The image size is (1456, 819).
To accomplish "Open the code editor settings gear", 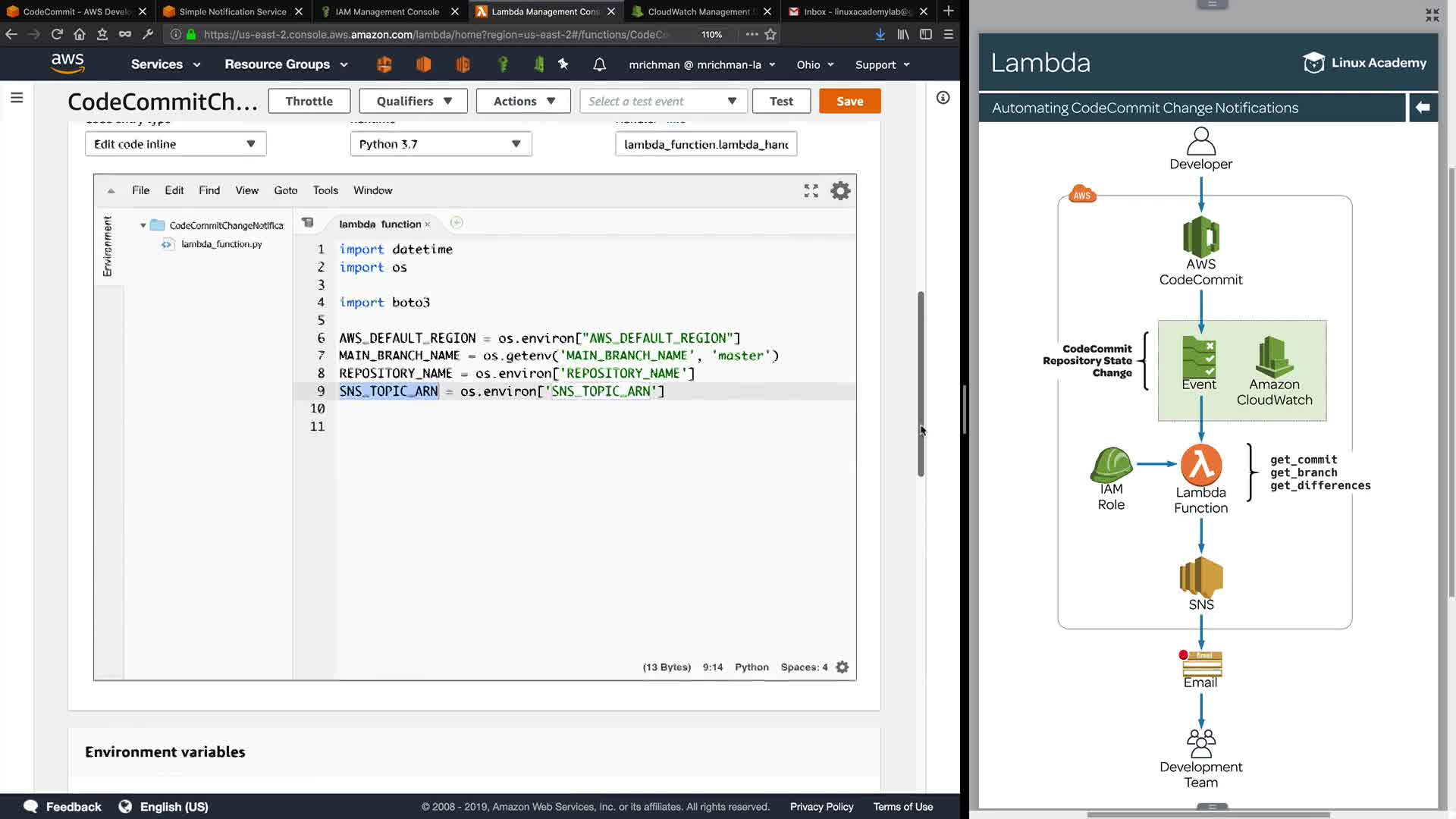I will tap(840, 190).
